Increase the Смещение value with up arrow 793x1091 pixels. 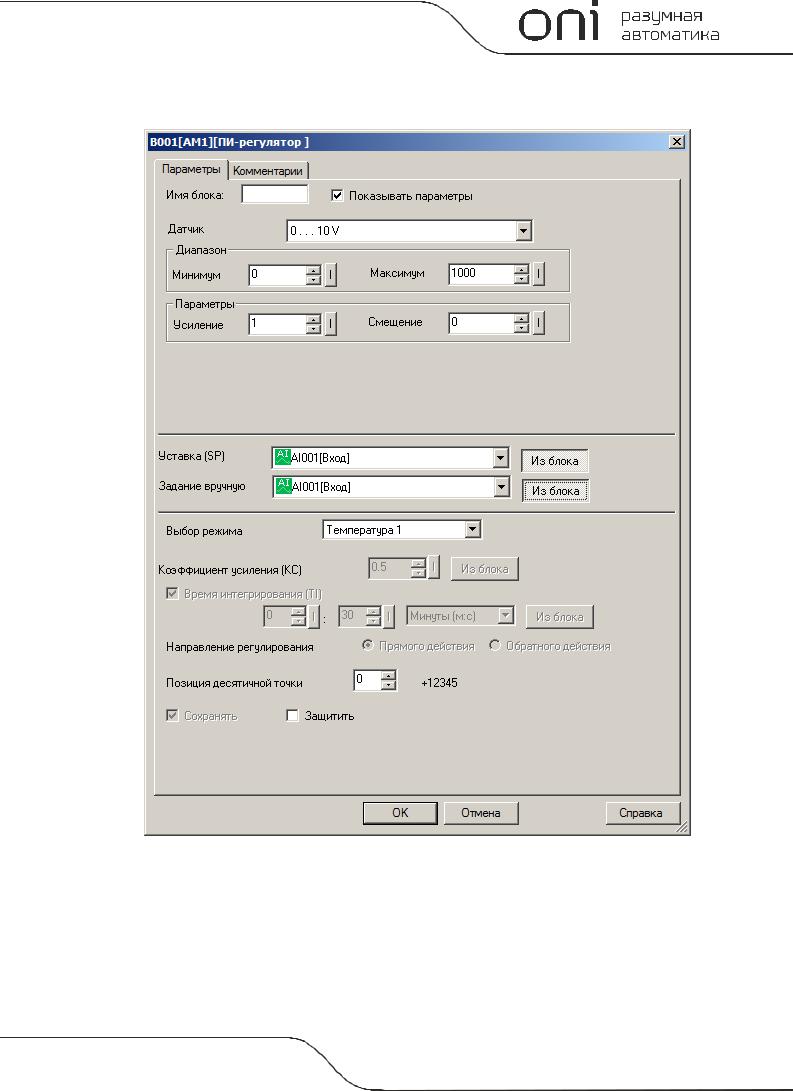pyautogui.click(x=522, y=318)
